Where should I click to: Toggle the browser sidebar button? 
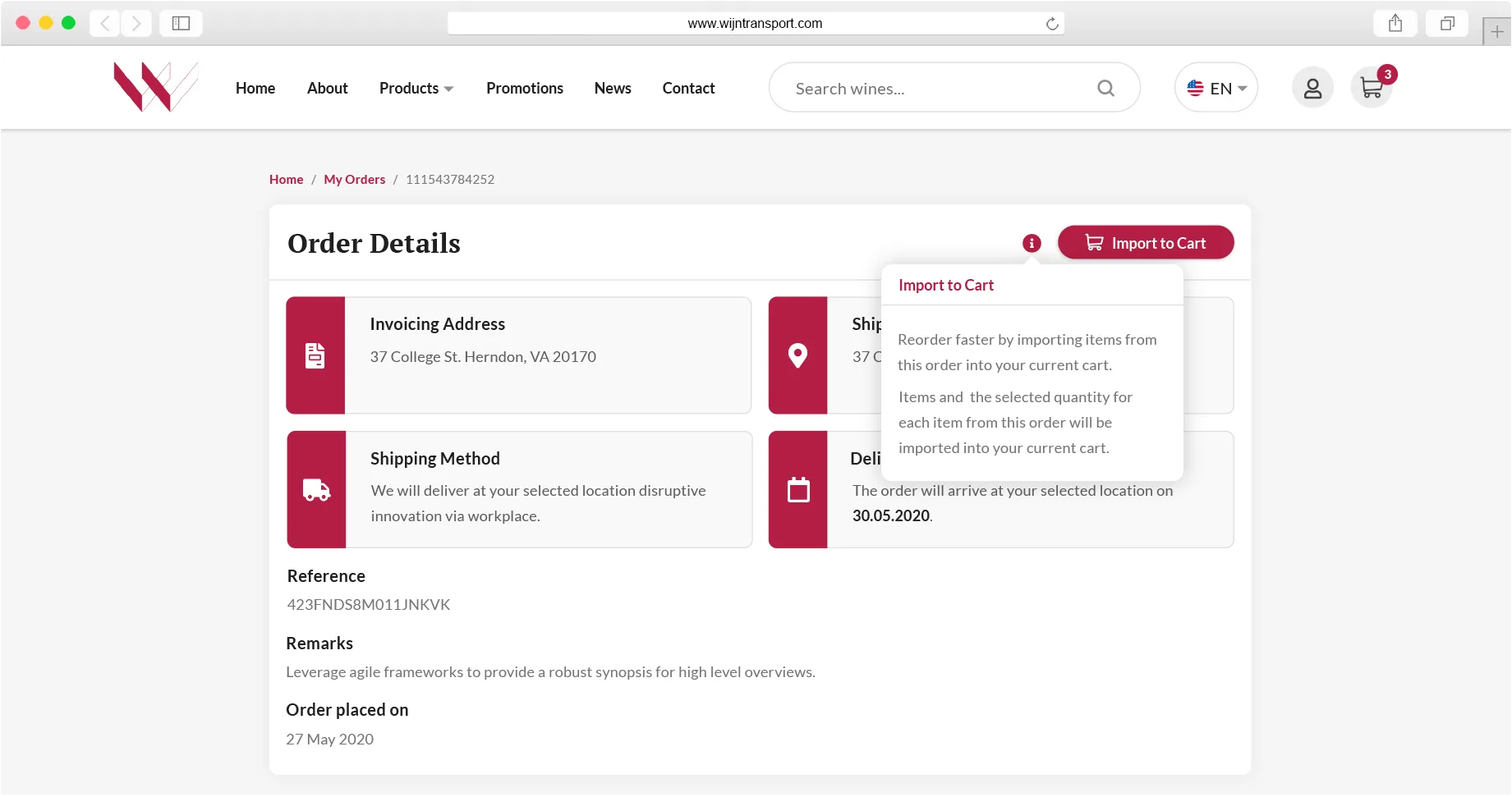(x=181, y=23)
